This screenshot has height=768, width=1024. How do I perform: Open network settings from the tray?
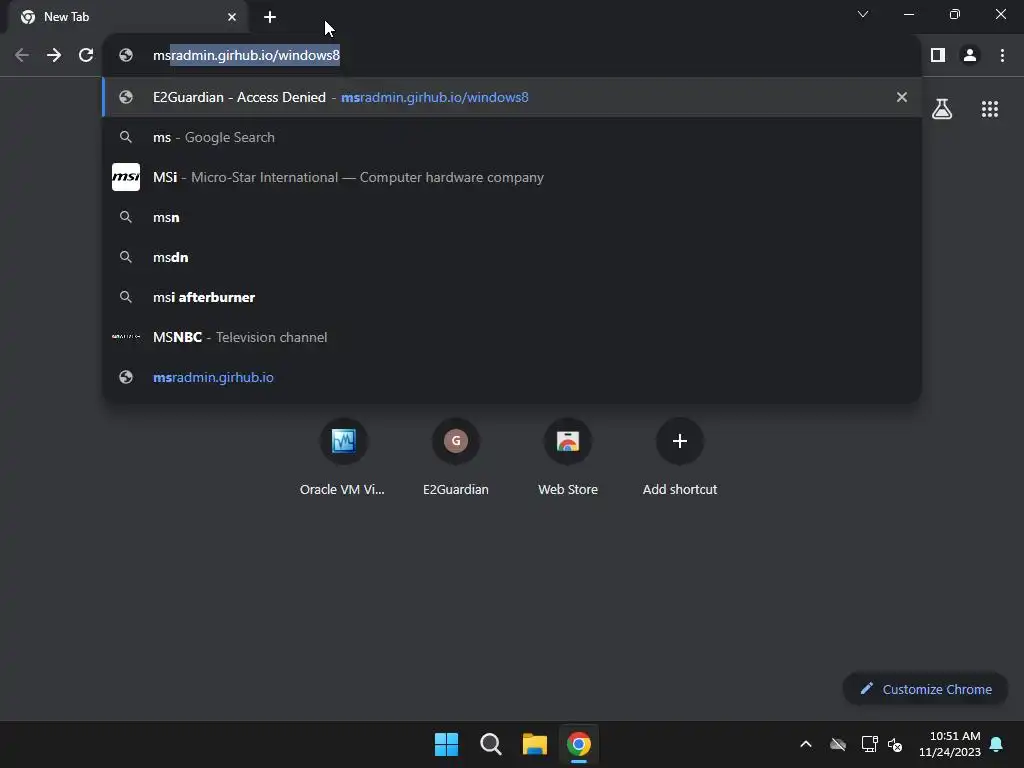pyautogui.click(x=869, y=744)
